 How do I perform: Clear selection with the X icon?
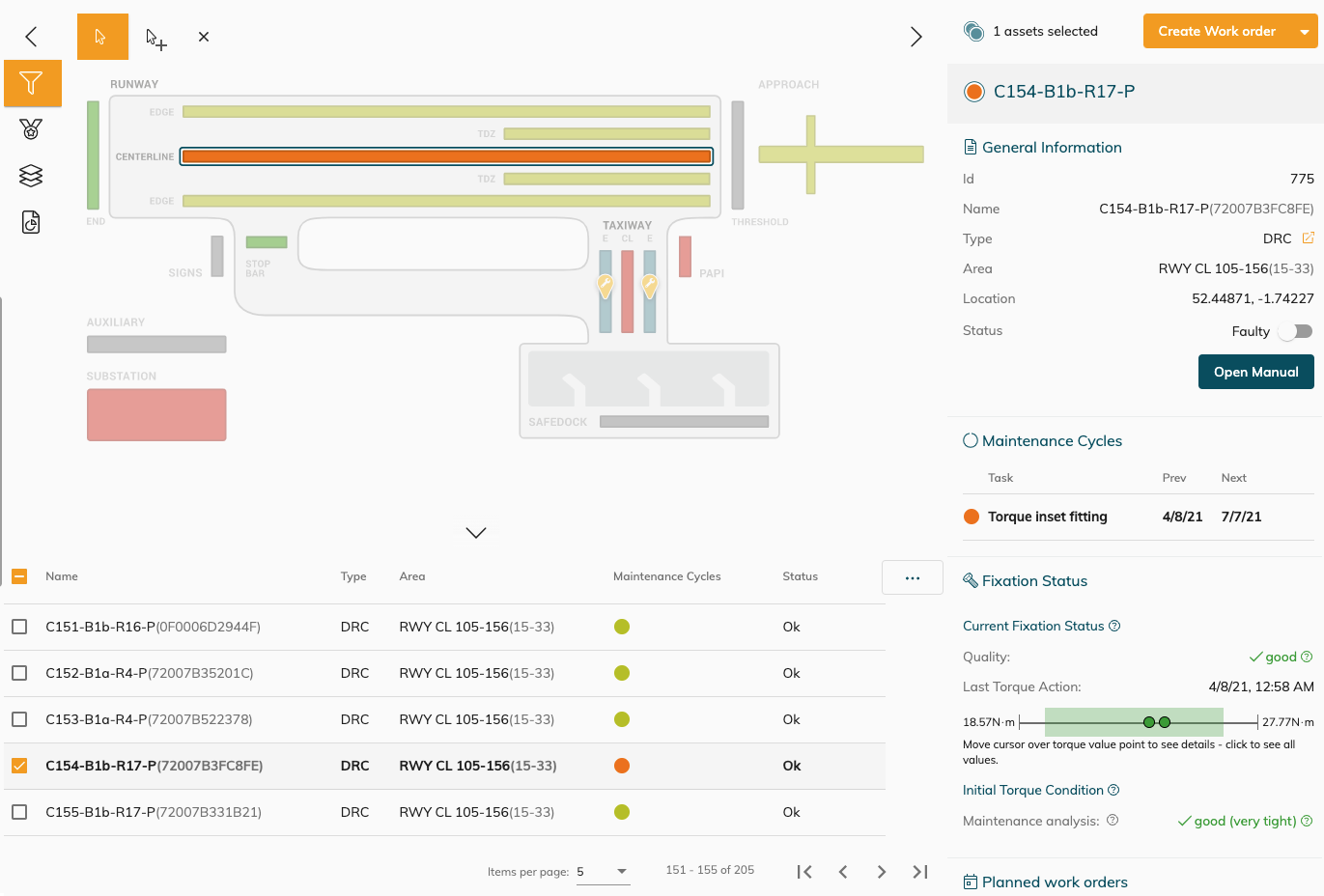204,37
